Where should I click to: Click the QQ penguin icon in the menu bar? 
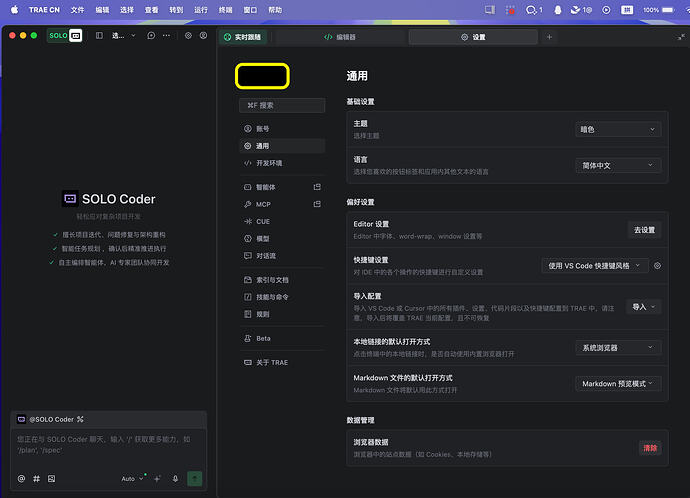click(558, 10)
